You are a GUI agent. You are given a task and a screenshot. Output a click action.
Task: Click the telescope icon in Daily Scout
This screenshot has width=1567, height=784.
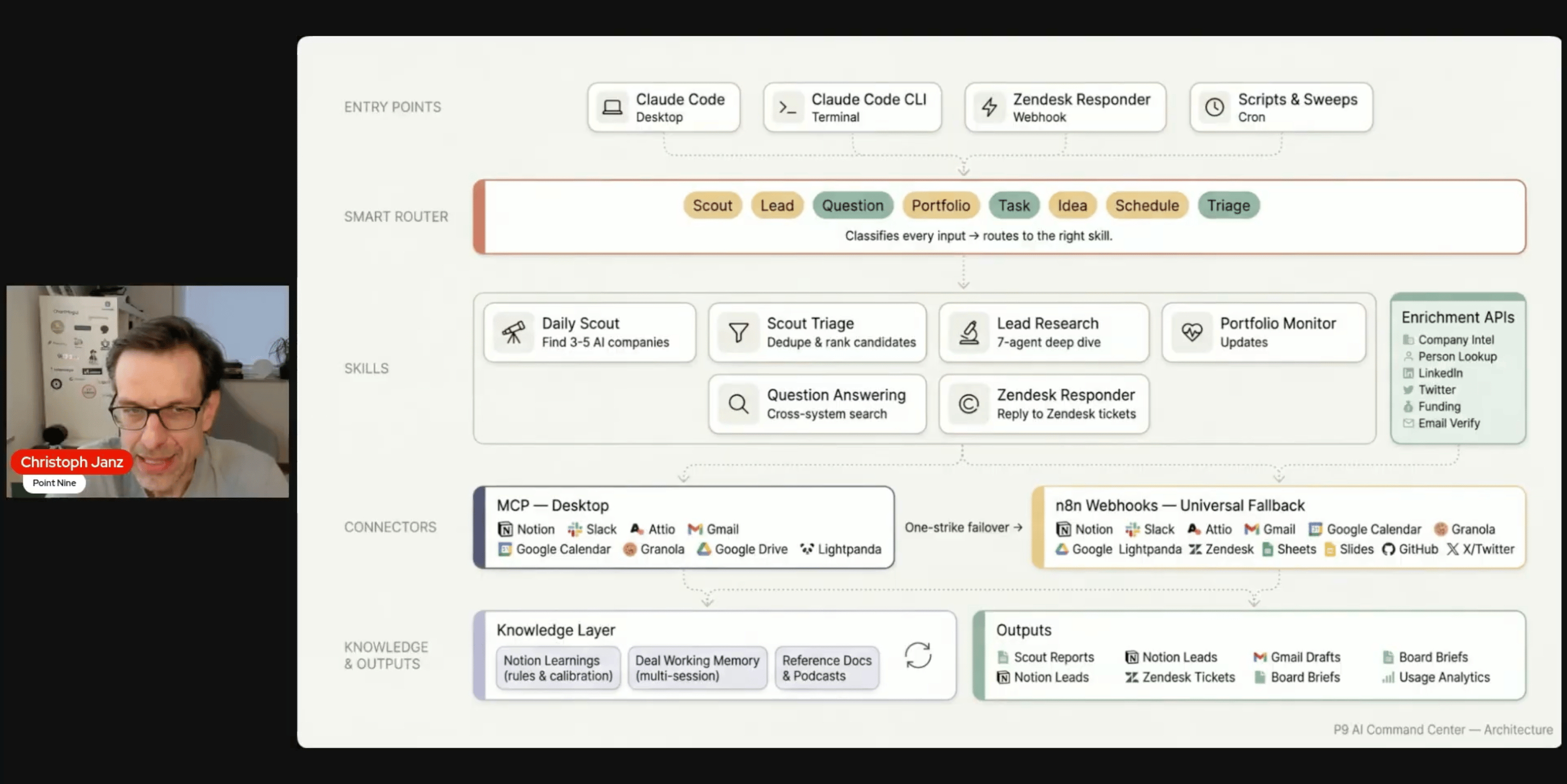pos(513,332)
